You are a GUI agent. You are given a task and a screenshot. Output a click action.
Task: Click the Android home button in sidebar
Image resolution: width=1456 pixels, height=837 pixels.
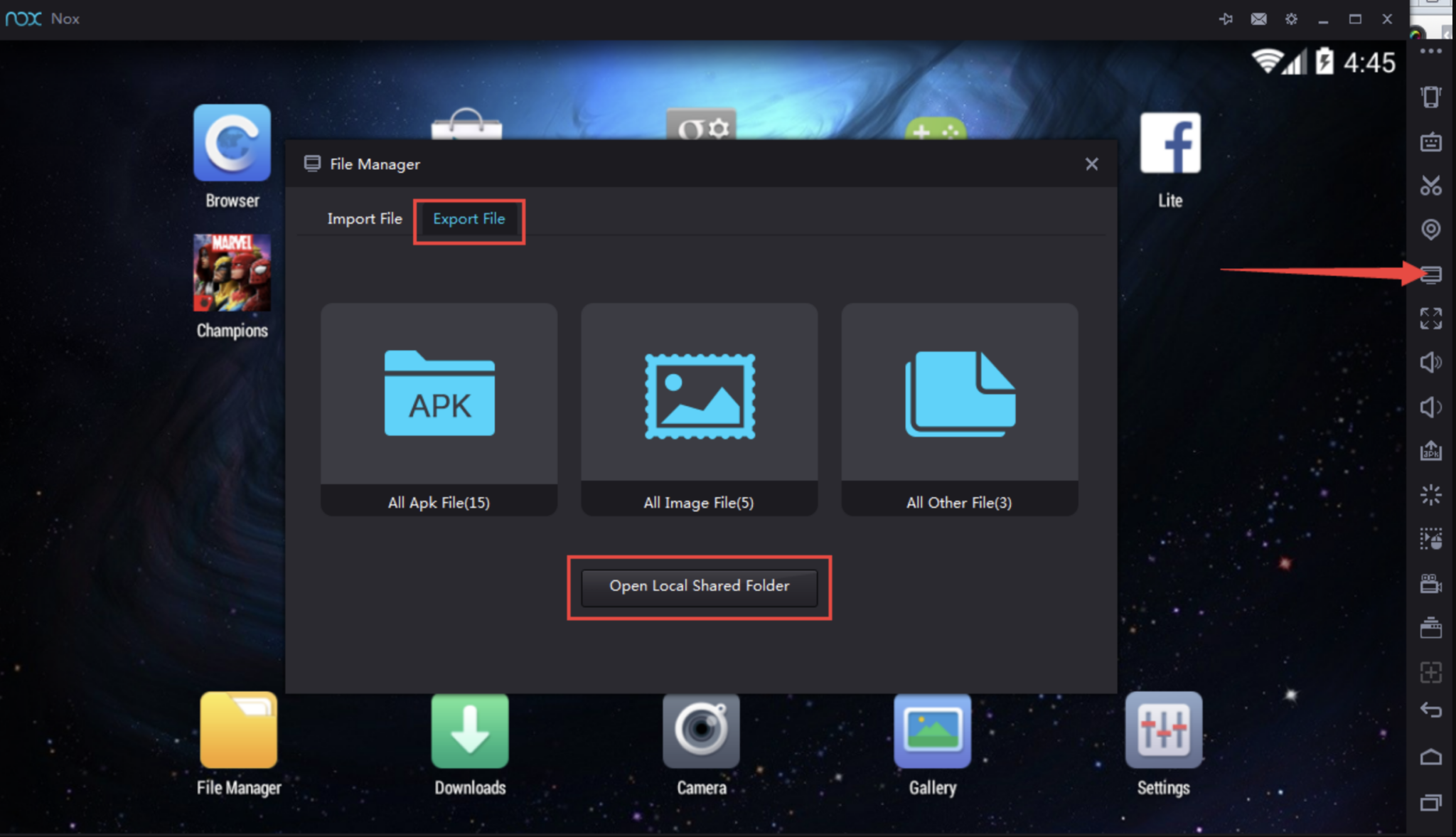1430,757
